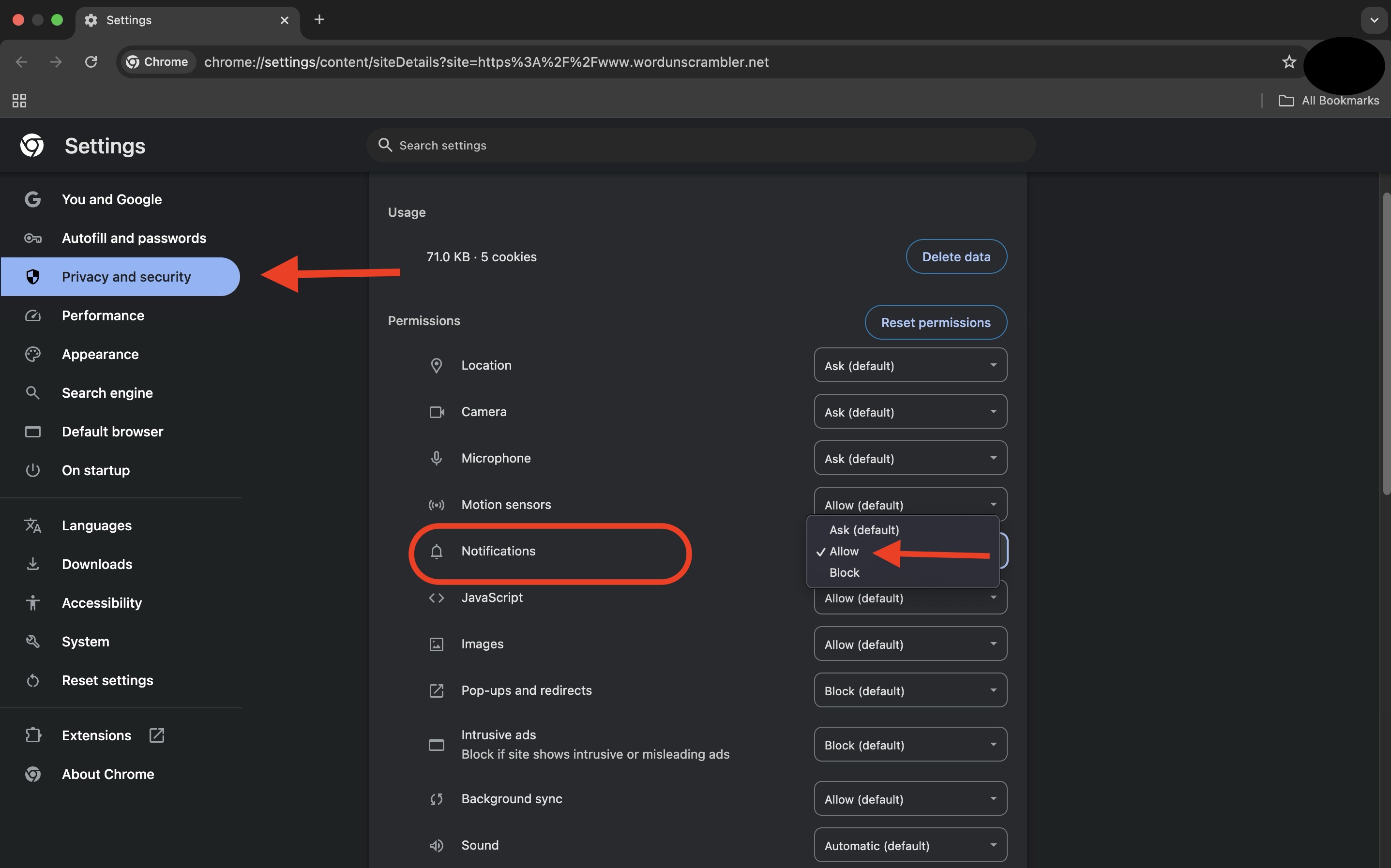Open the Sound permission dropdown

pyautogui.click(x=910, y=845)
